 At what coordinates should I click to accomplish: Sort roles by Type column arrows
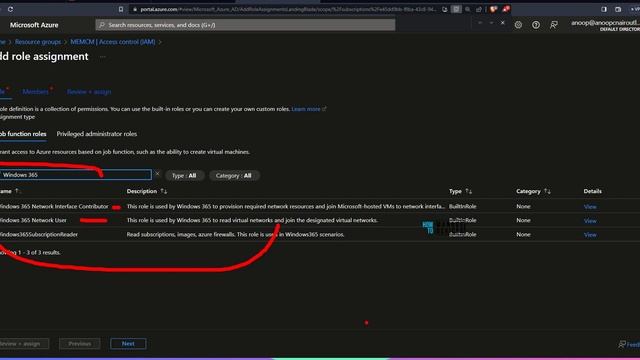pyautogui.click(x=469, y=191)
